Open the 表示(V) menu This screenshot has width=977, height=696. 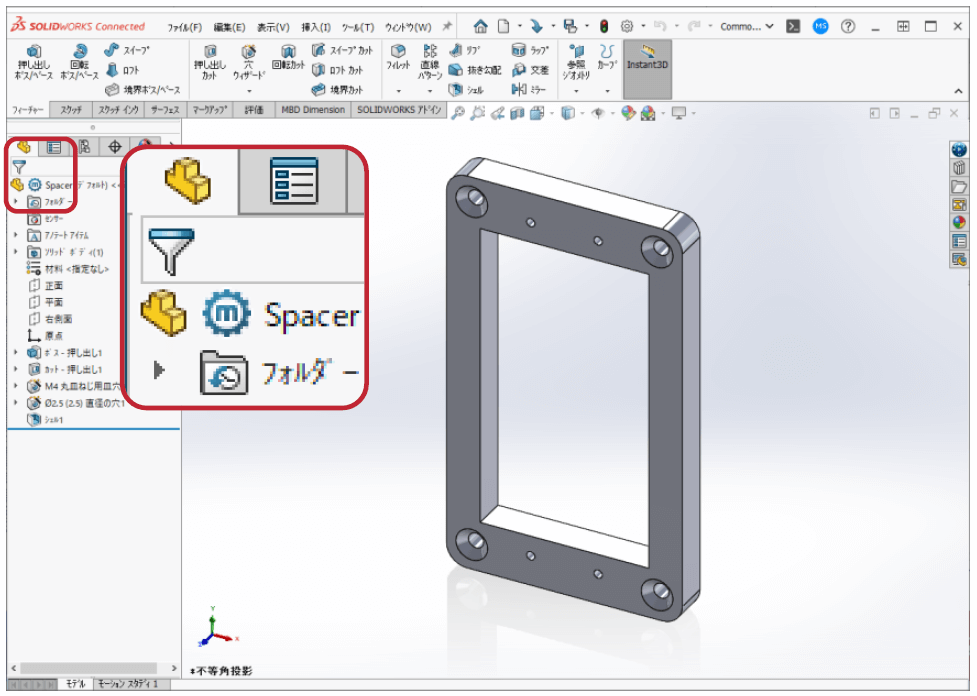point(273,27)
